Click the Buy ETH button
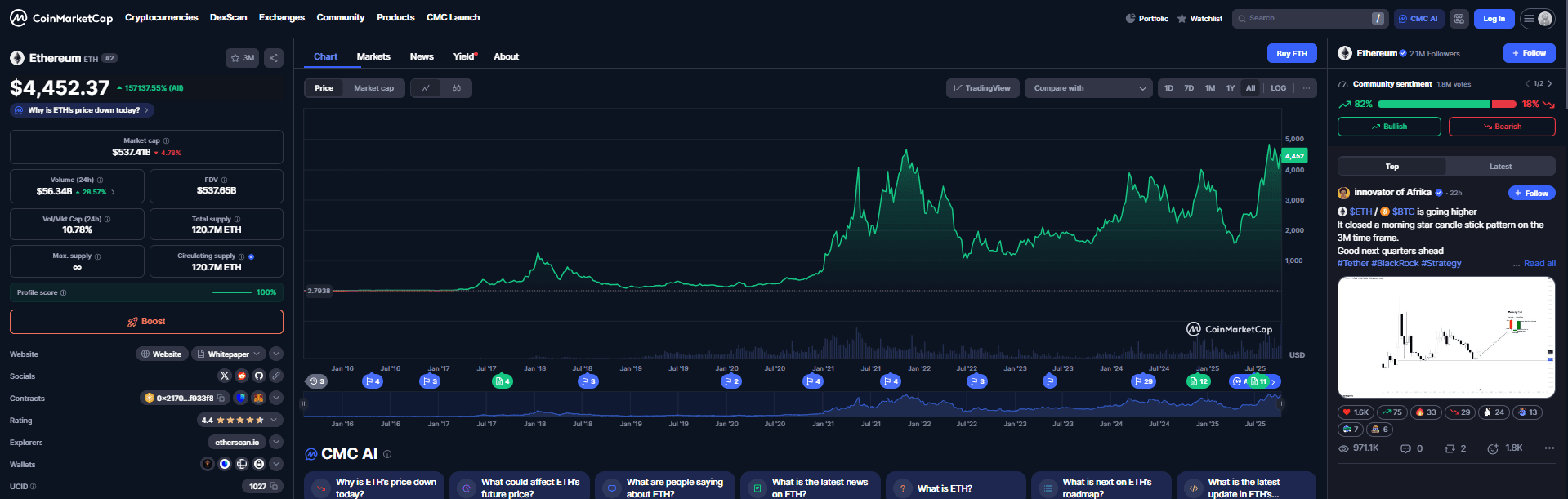The image size is (1568, 499). click(x=1292, y=53)
